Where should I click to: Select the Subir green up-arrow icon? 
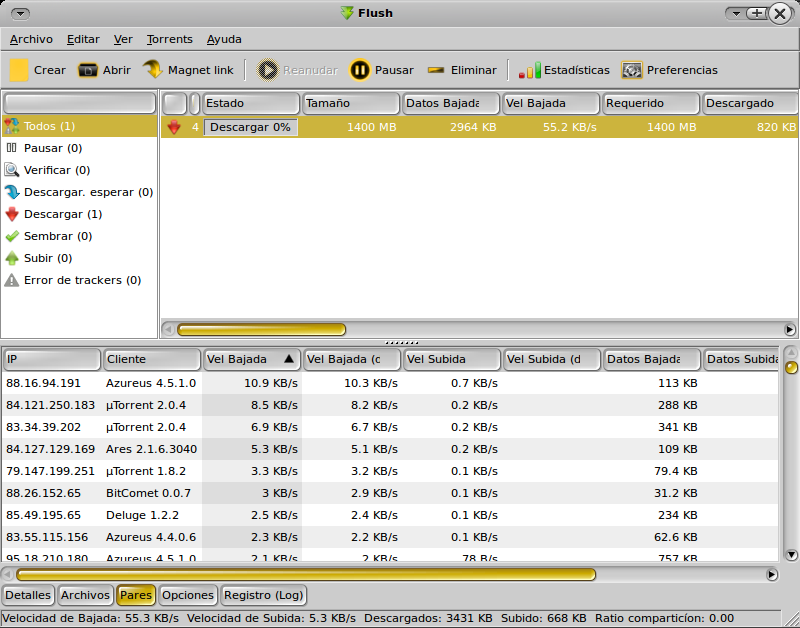[x=12, y=258]
